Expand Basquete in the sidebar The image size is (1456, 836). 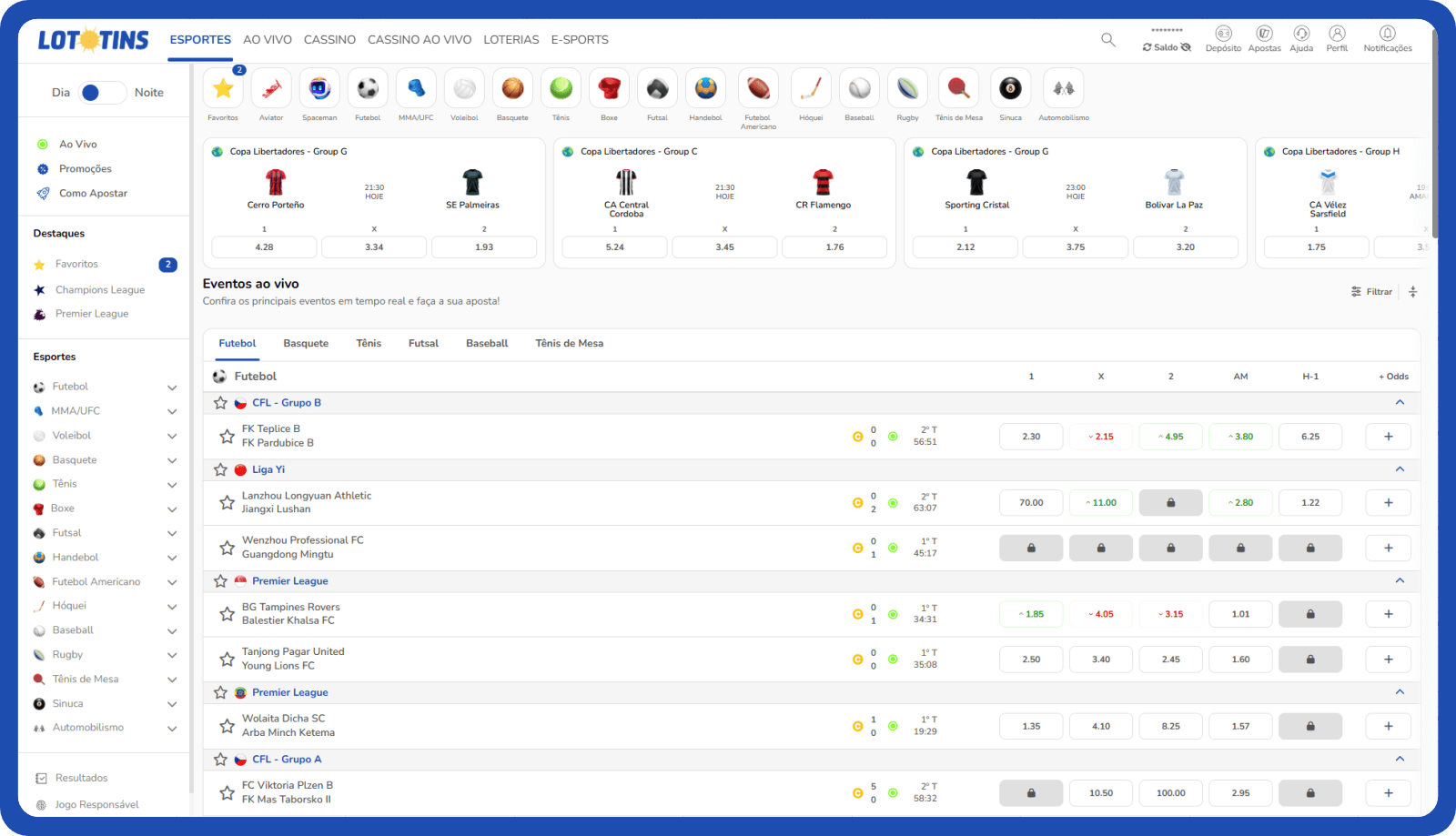click(x=172, y=460)
